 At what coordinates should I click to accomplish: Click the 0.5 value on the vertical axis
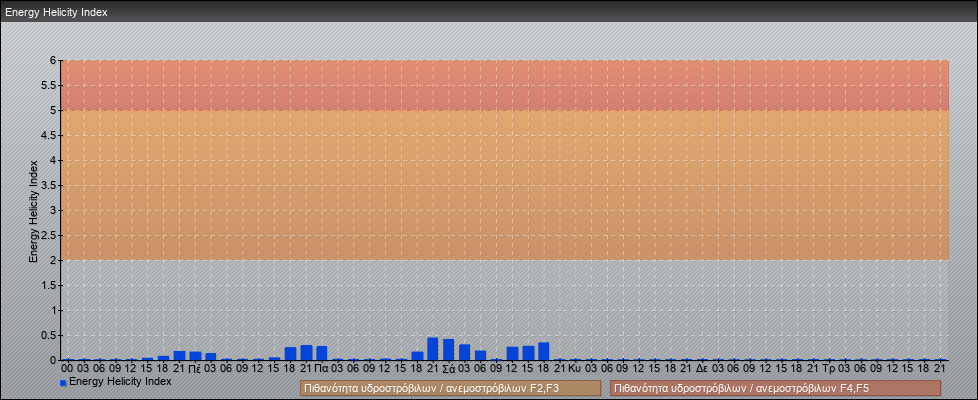(49, 335)
